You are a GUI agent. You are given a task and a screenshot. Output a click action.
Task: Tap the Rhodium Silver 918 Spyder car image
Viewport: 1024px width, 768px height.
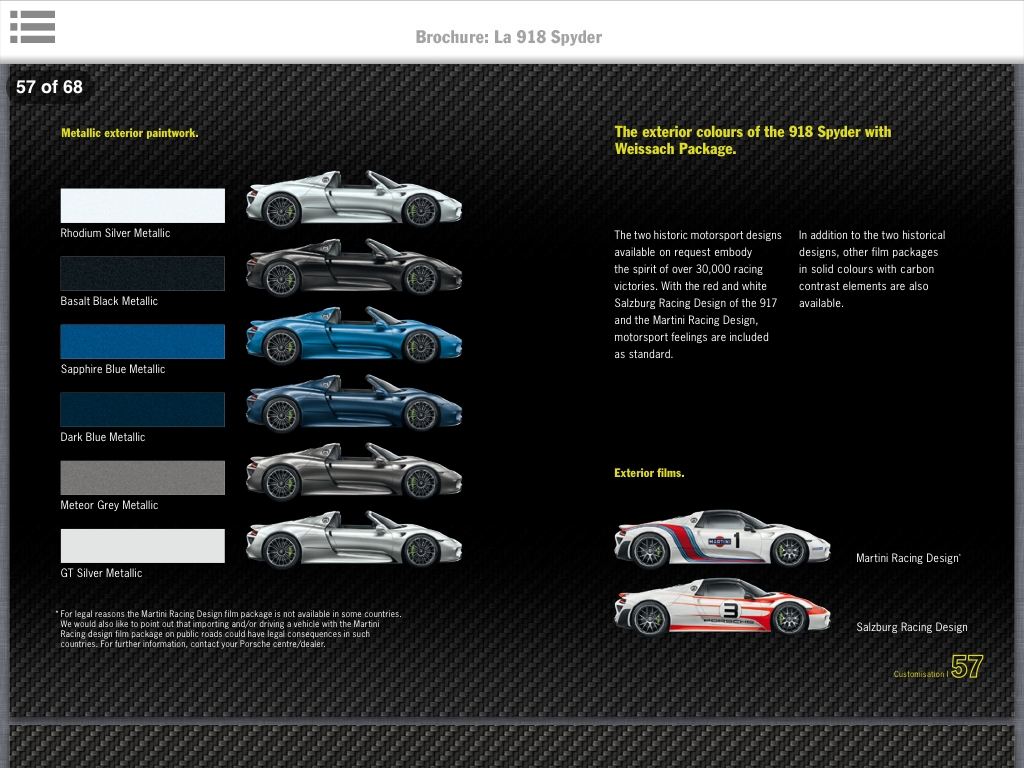point(354,199)
